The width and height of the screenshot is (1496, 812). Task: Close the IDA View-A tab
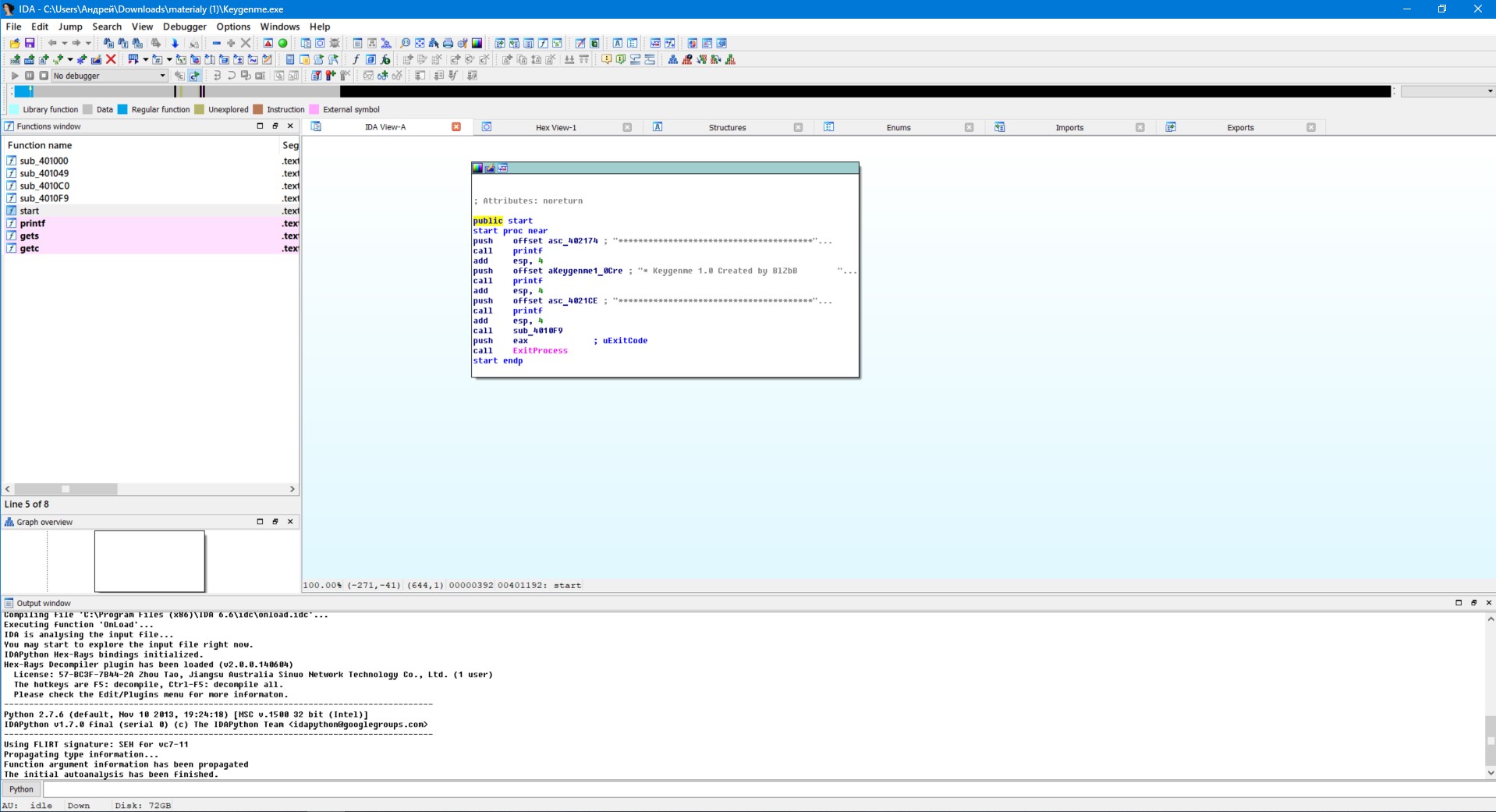(456, 126)
